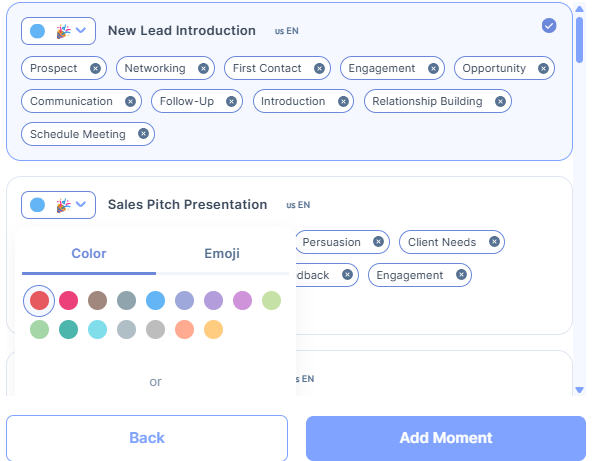
Task: Delete the Relationship Building tag
Action: point(500,101)
